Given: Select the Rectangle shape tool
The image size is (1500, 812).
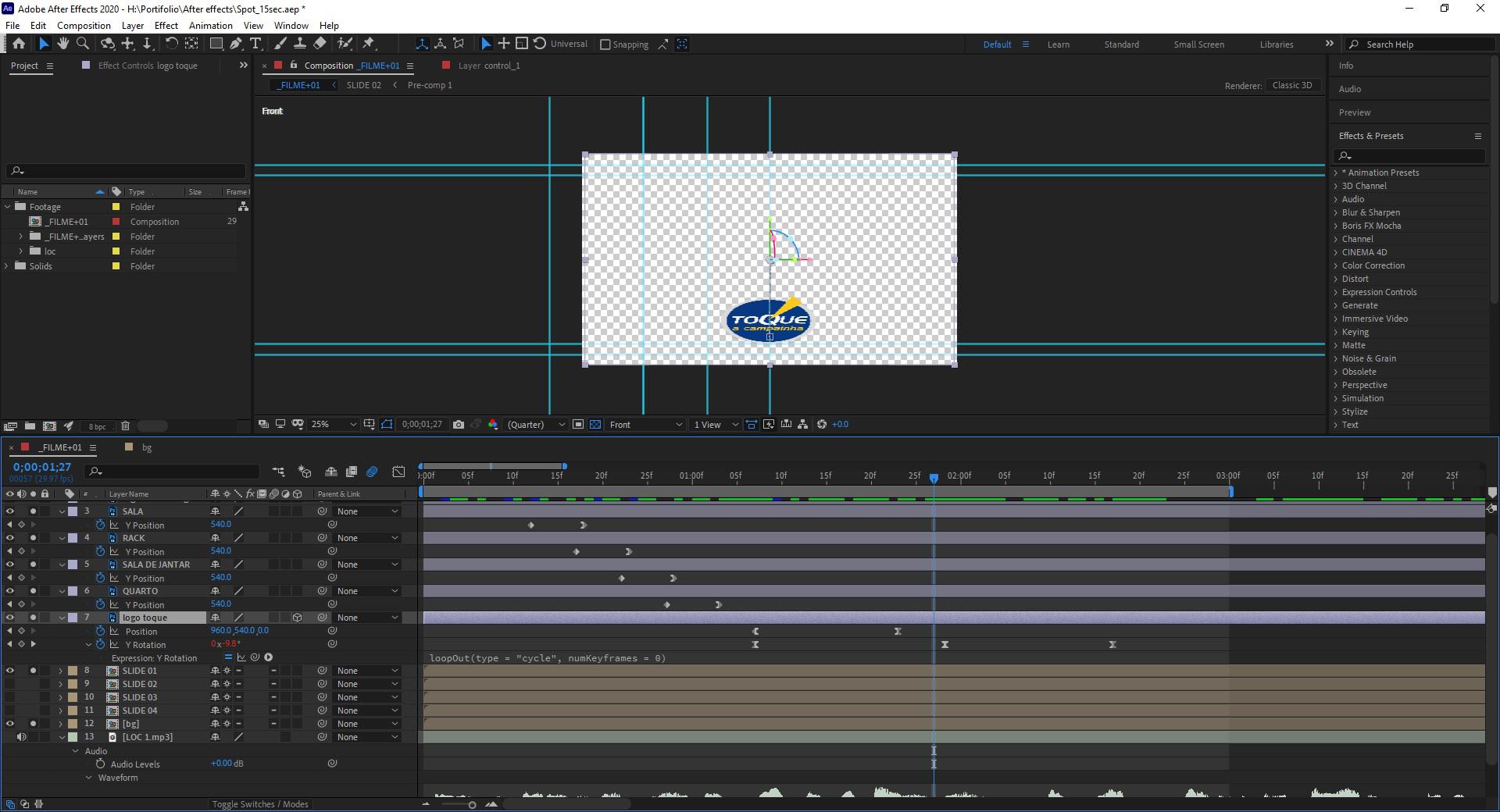Looking at the screenshot, I should click(216, 44).
